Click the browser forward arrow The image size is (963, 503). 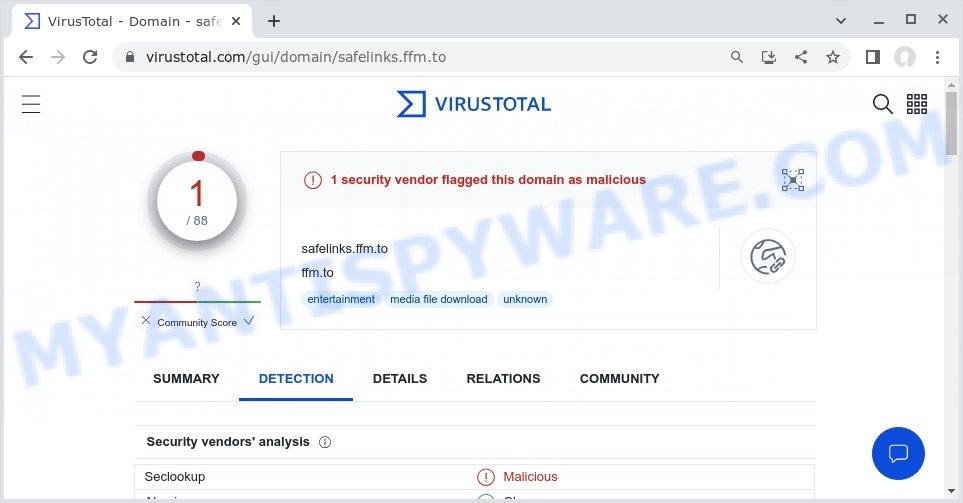[58, 57]
